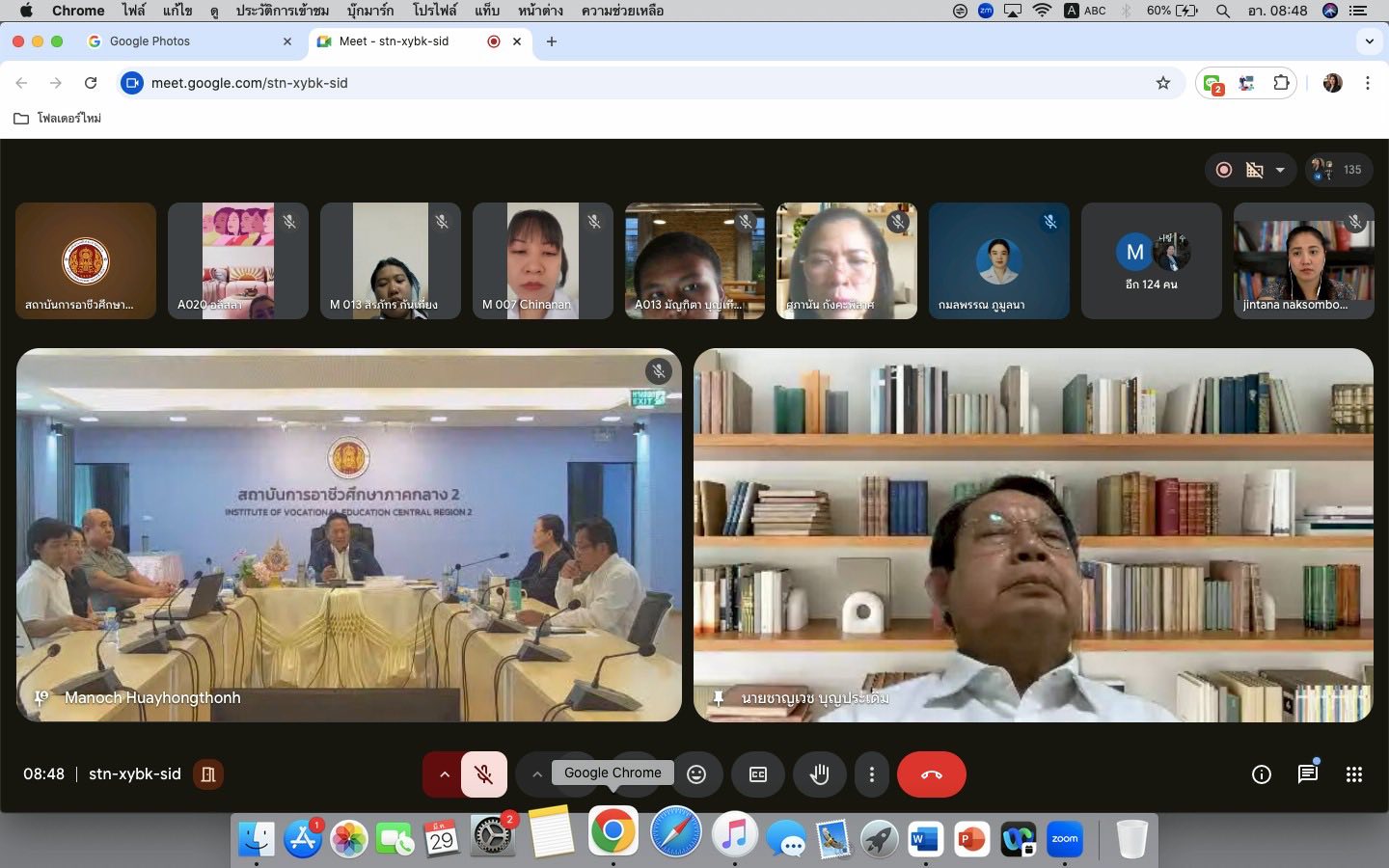This screenshot has width=1389, height=868.
Task: Show the 135 participants list
Action: click(1339, 170)
